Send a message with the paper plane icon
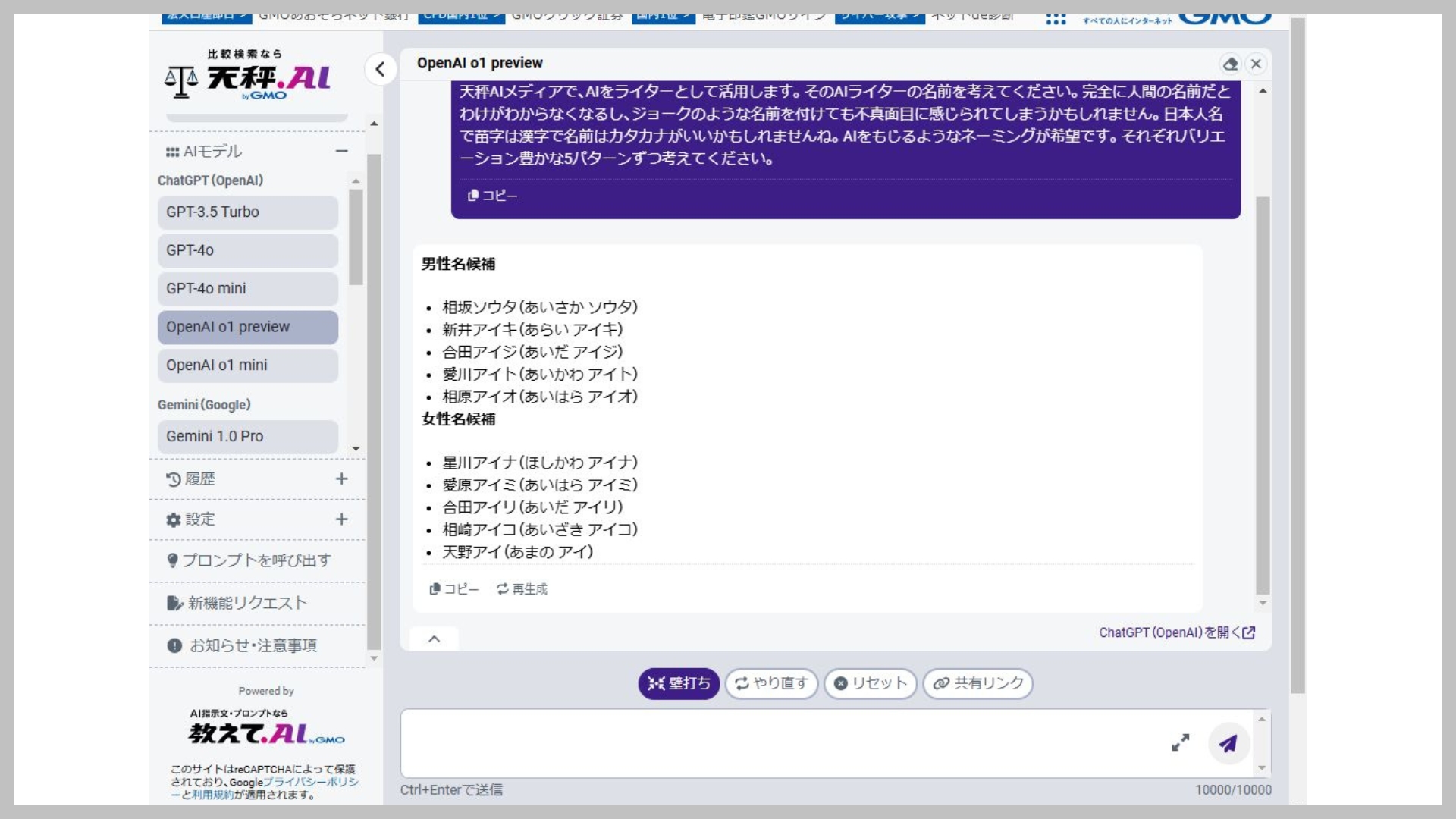The image size is (1456, 819). coord(1228,744)
